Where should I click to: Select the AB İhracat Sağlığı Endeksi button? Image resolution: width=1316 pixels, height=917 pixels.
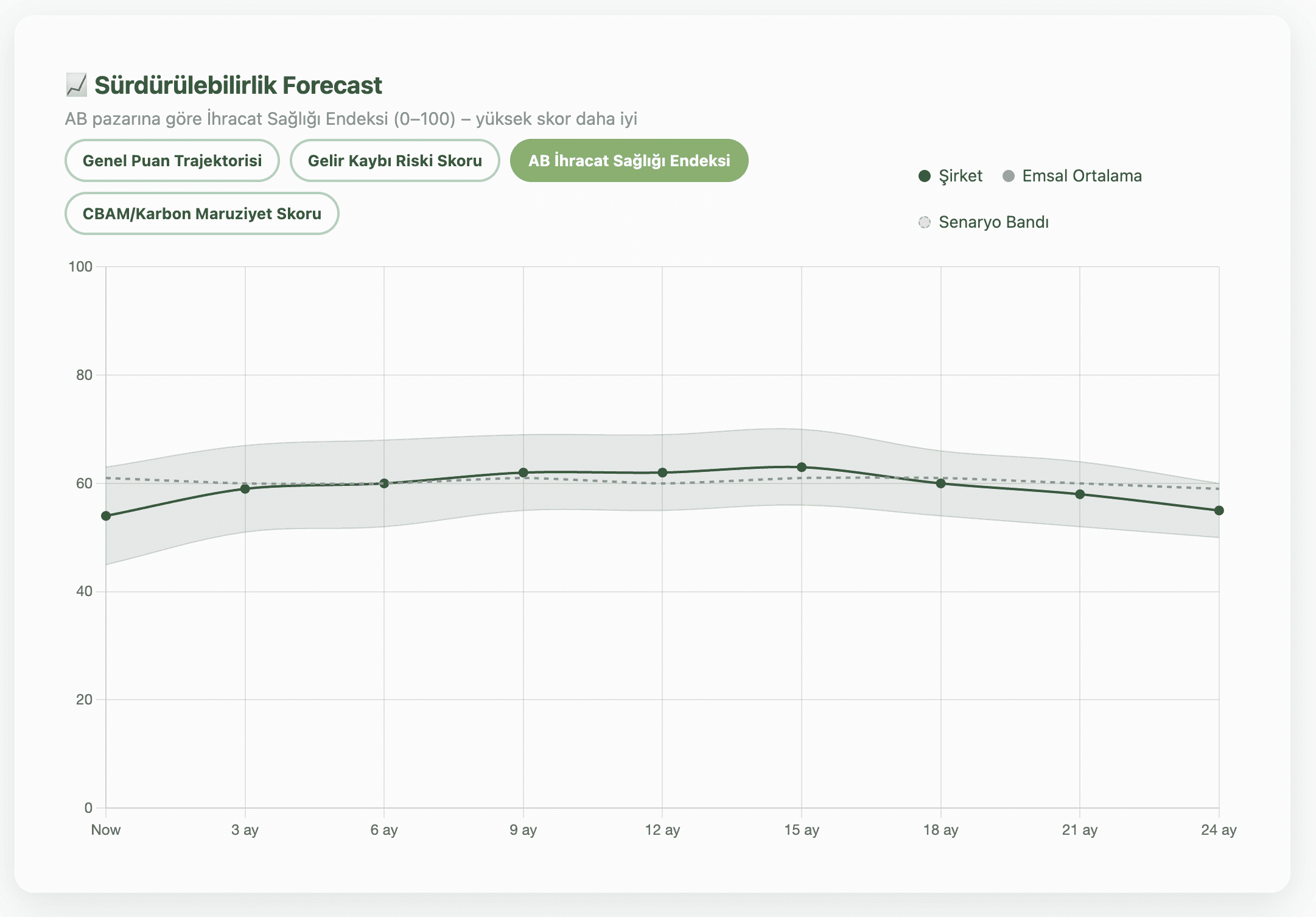click(x=629, y=160)
